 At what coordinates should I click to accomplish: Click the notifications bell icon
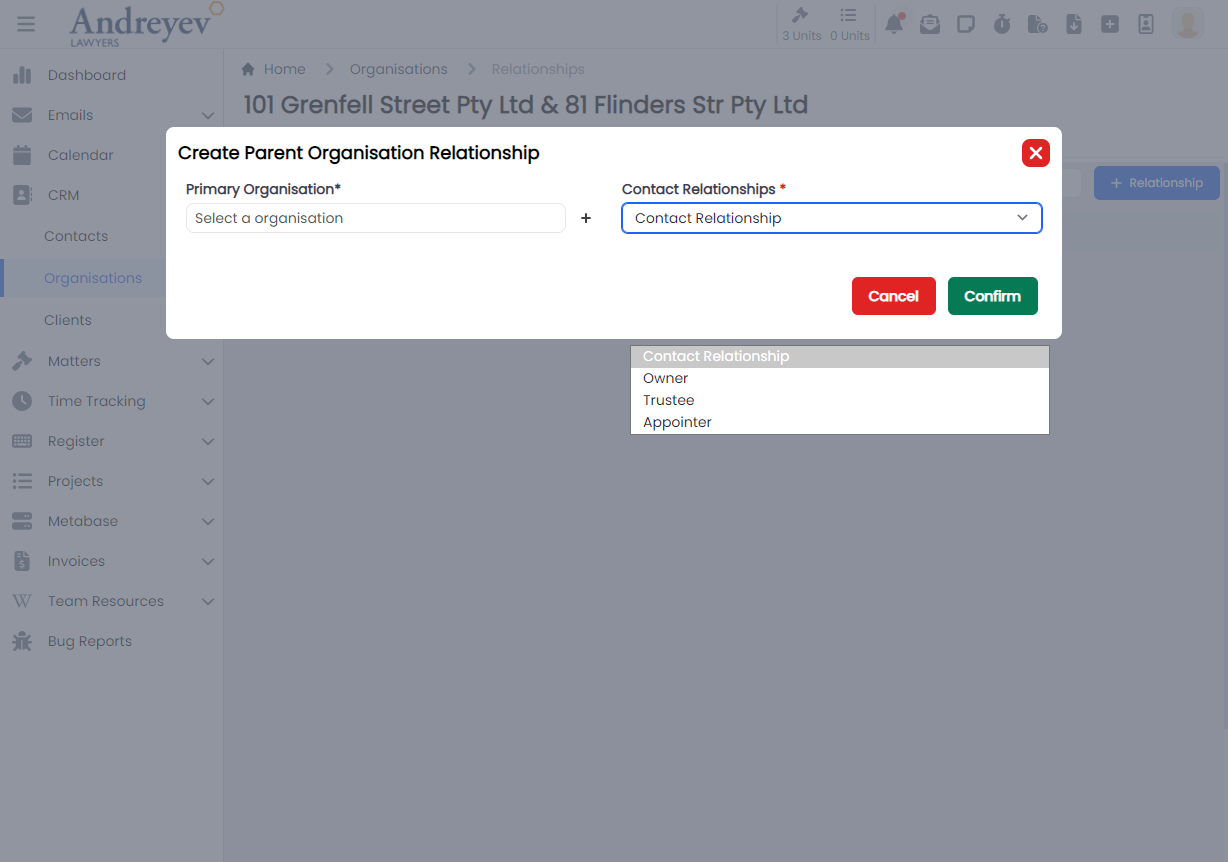894,24
